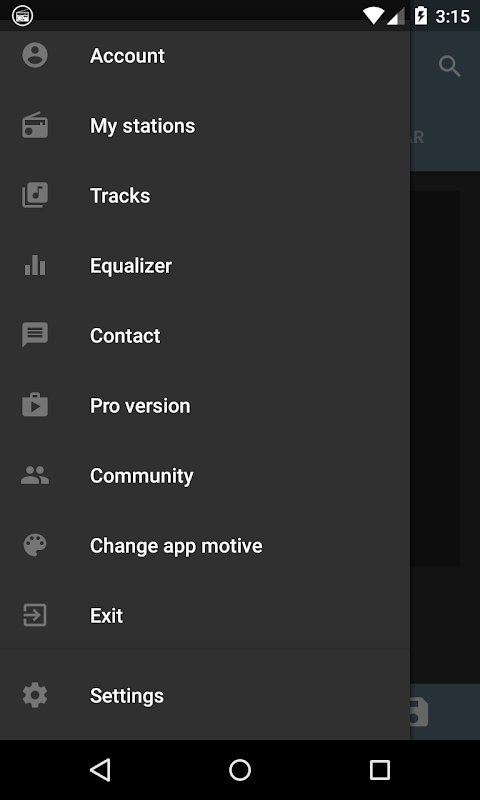Tap the save floppy icon behind the drawer
Screen dimensions: 480x800
coord(419,712)
